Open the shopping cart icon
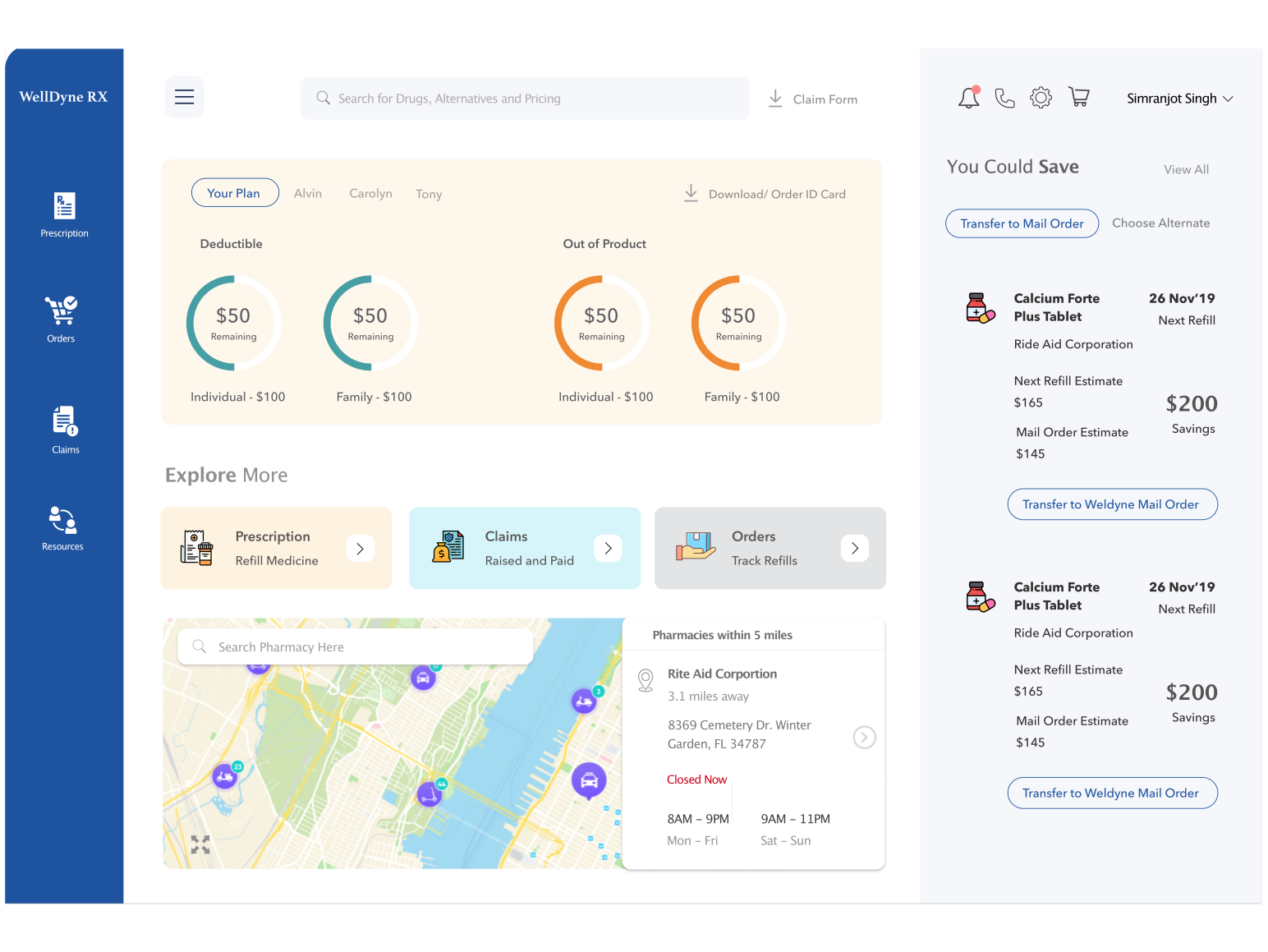Screen dimensions: 1268x952 [1078, 96]
